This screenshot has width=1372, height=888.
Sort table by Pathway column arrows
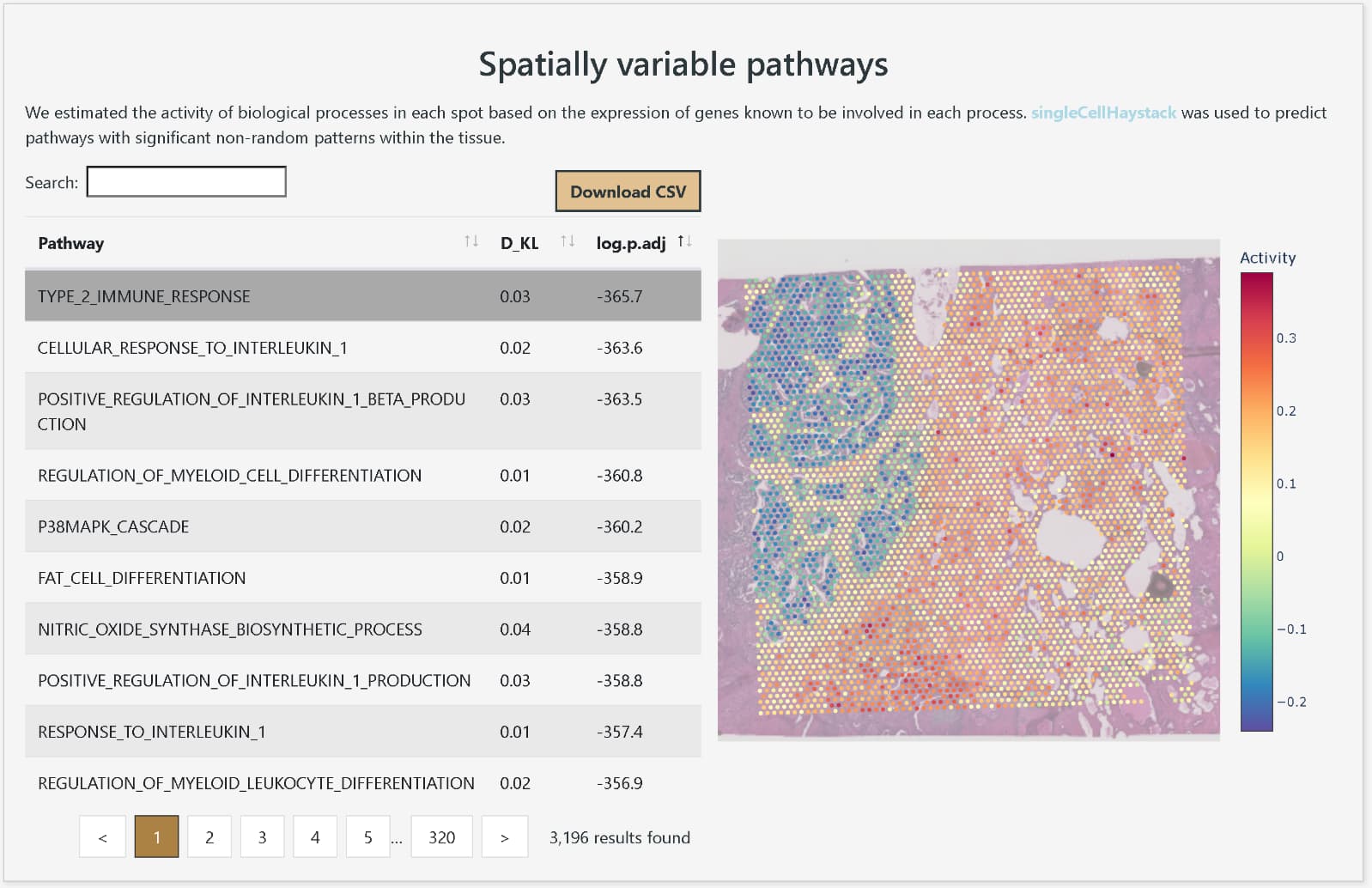470,242
